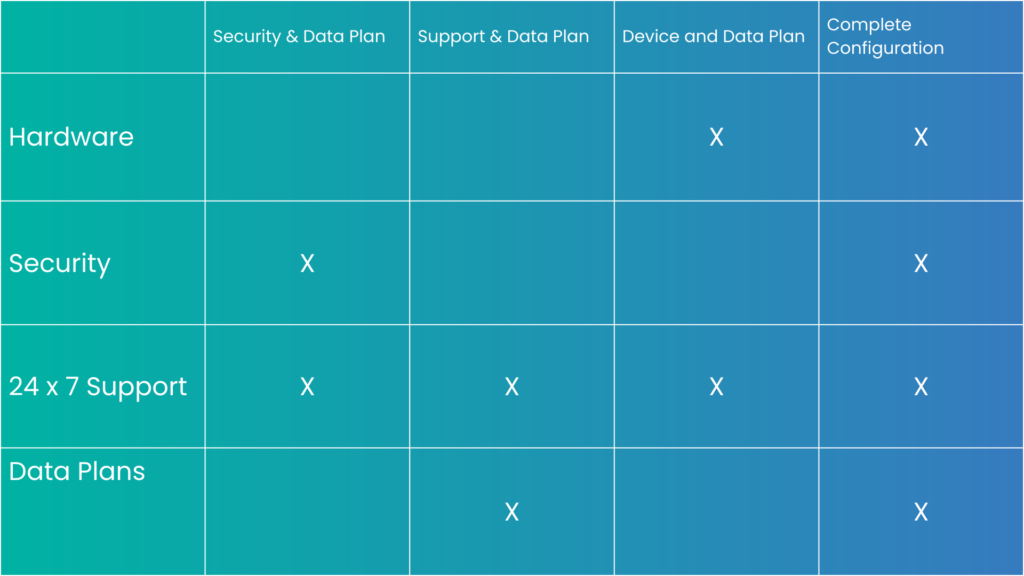
Task: Click the Support & Data Plan column header
Action: tap(503, 37)
